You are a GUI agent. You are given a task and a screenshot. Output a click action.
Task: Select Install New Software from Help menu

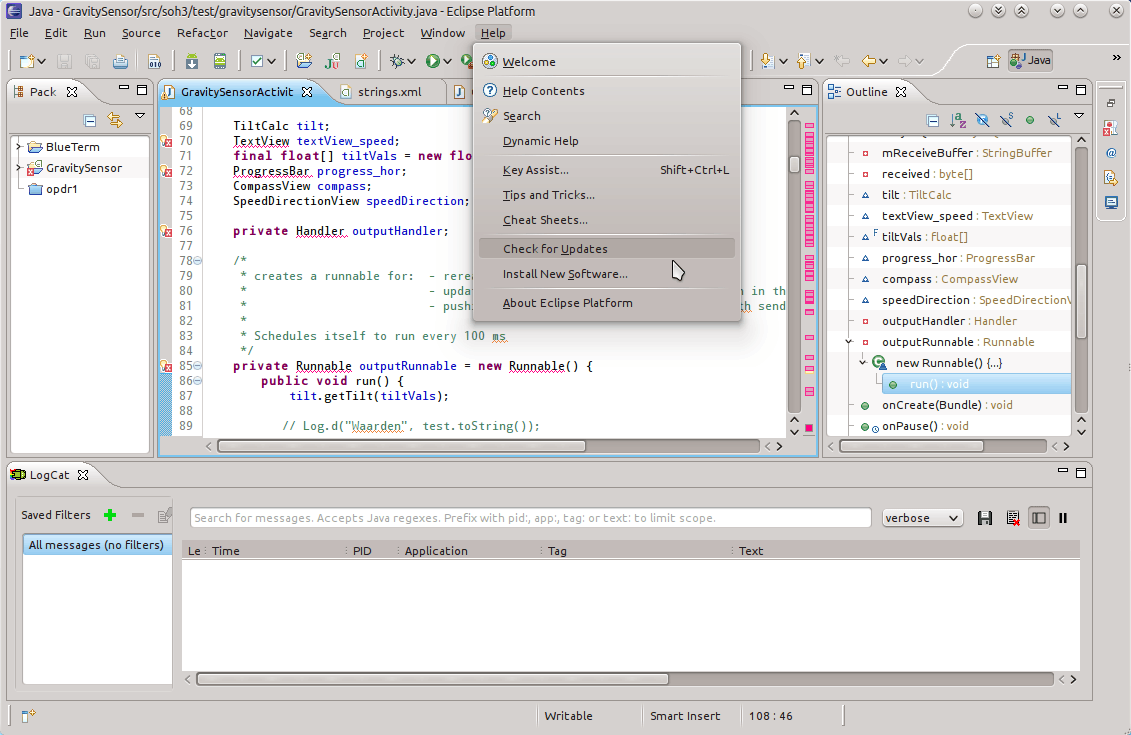(x=565, y=274)
